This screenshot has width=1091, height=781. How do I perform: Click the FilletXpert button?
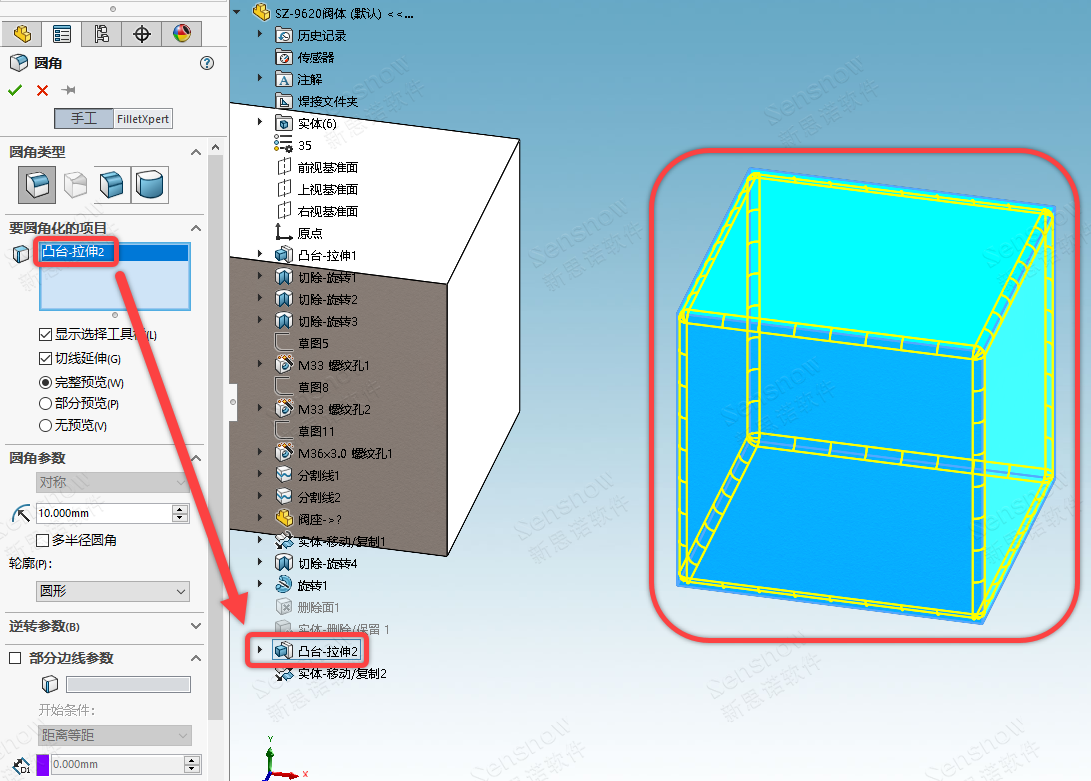143,119
